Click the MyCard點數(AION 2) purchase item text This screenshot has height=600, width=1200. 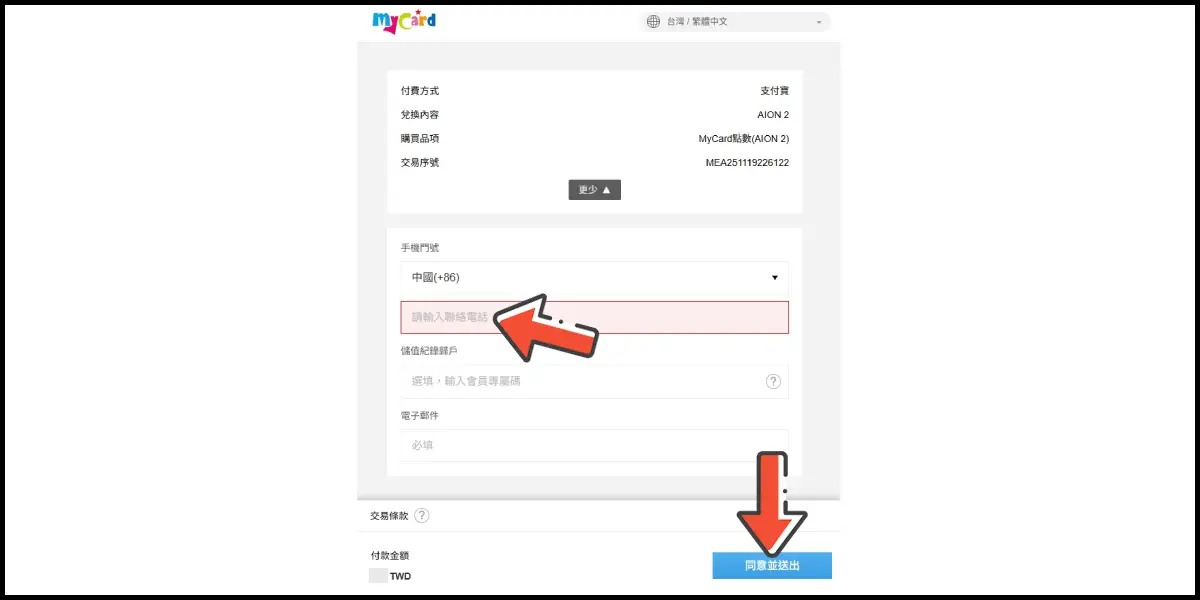(743, 139)
